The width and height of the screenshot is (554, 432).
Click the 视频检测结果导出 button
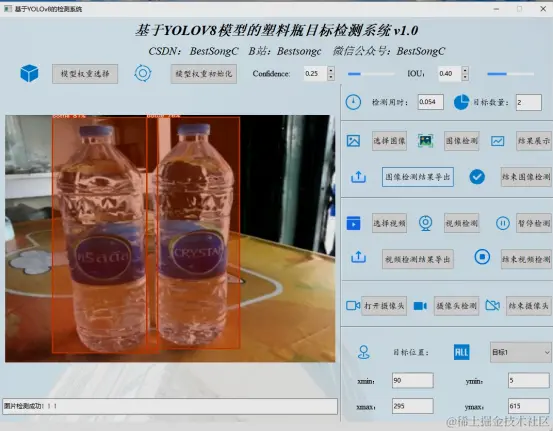click(x=418, y=259)
